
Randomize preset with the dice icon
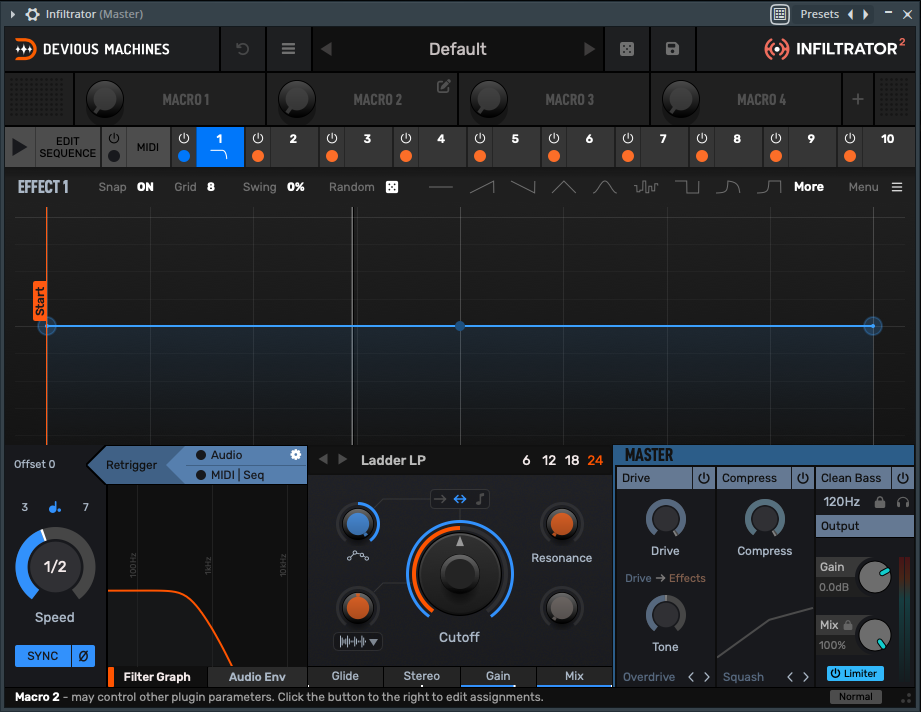click(x=627, y=49)
